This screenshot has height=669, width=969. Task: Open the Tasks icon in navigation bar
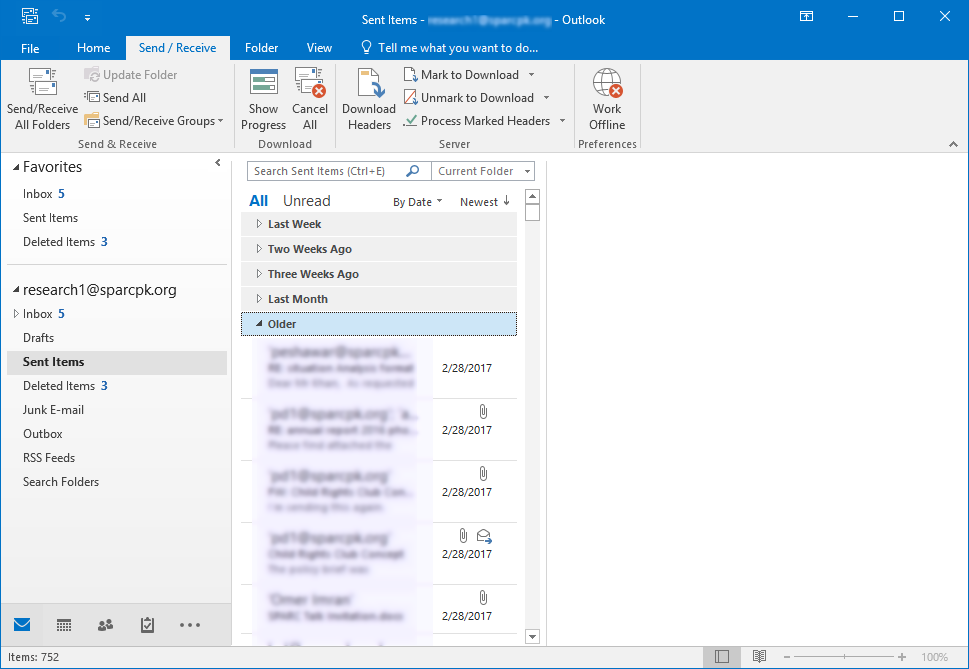point(147,625)
